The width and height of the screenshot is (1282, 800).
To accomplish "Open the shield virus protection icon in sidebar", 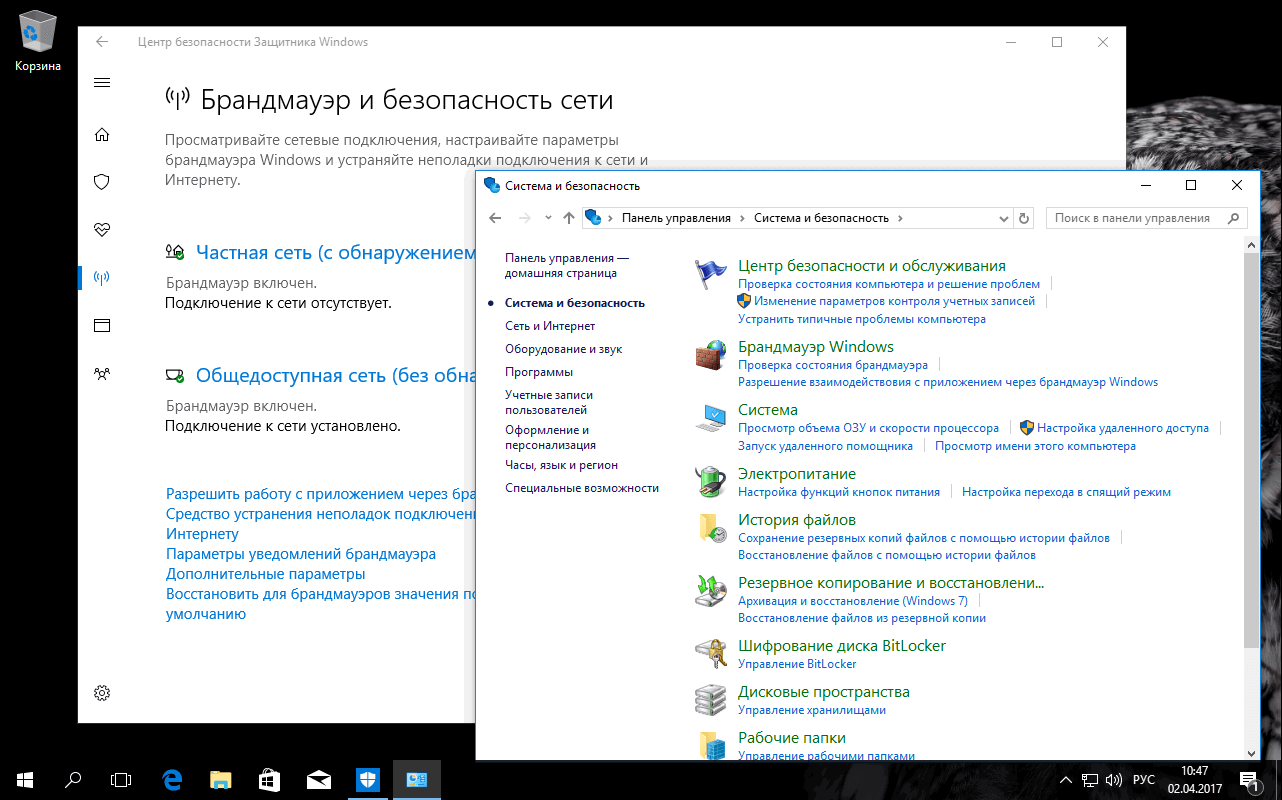I will 101,182.
